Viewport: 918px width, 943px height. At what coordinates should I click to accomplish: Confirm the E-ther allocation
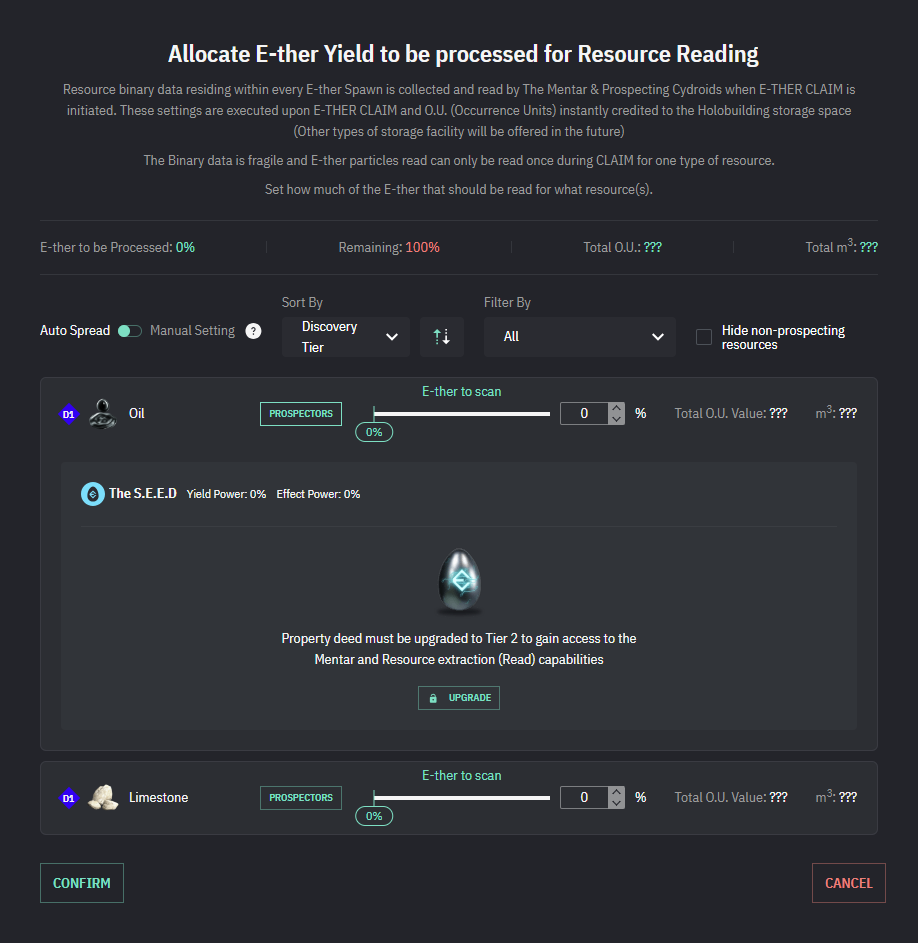click(82, 883)
